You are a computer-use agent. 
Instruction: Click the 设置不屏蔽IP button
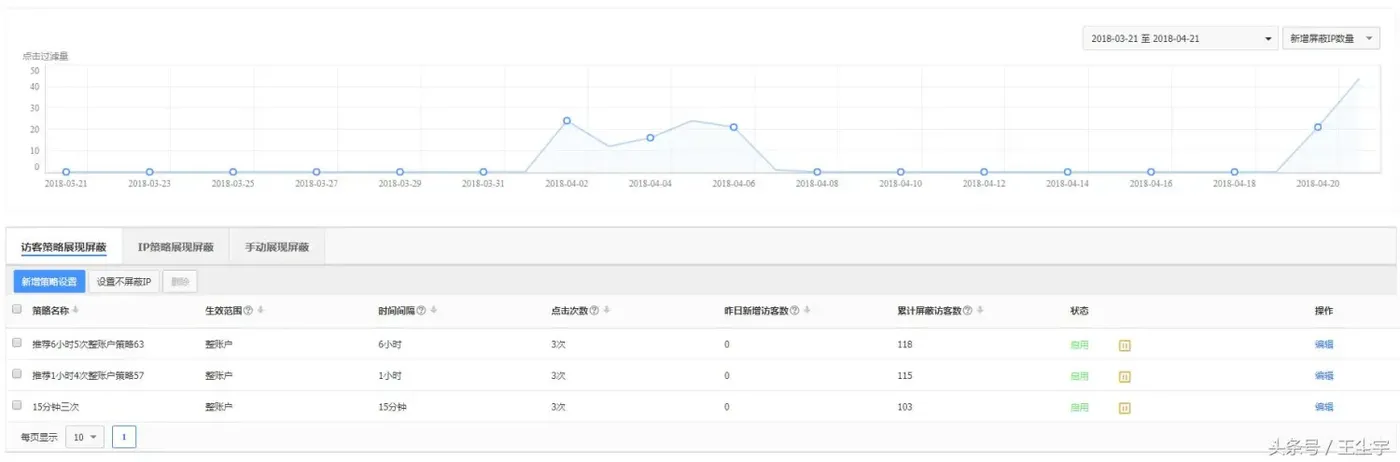click(x=124, y=282)
